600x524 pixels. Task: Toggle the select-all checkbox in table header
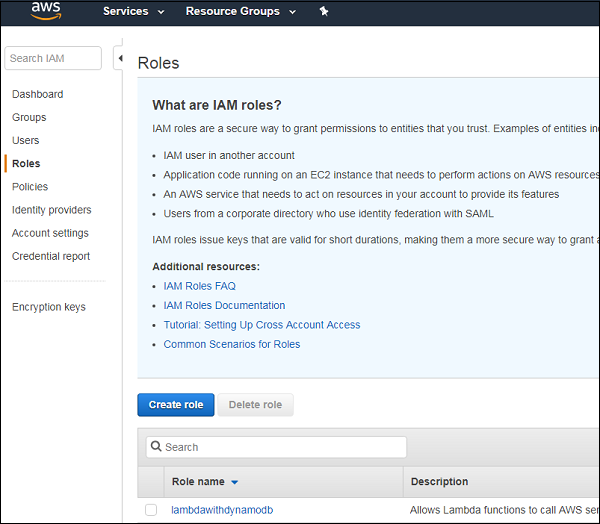pos(151,481)
